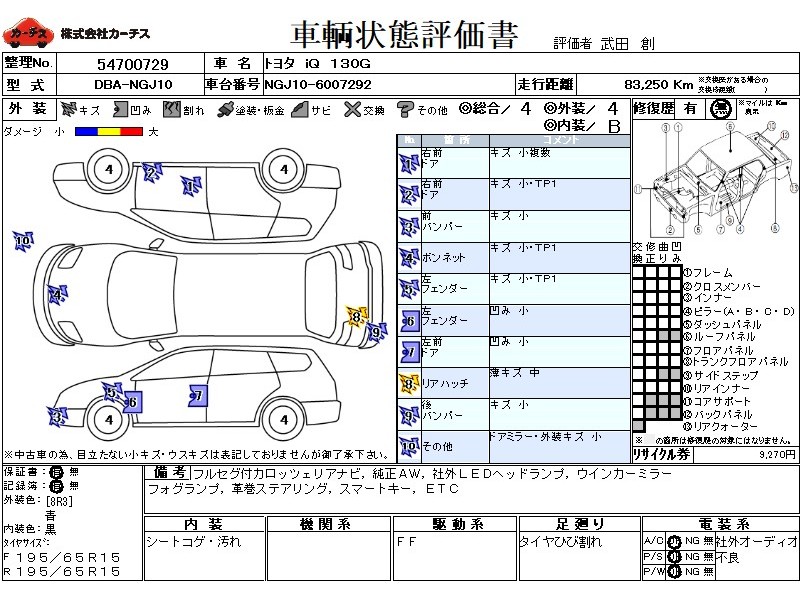Click the サビ rust icon in the legend
The width and height of the screenshot is (800, 600).
coord(300,109)
